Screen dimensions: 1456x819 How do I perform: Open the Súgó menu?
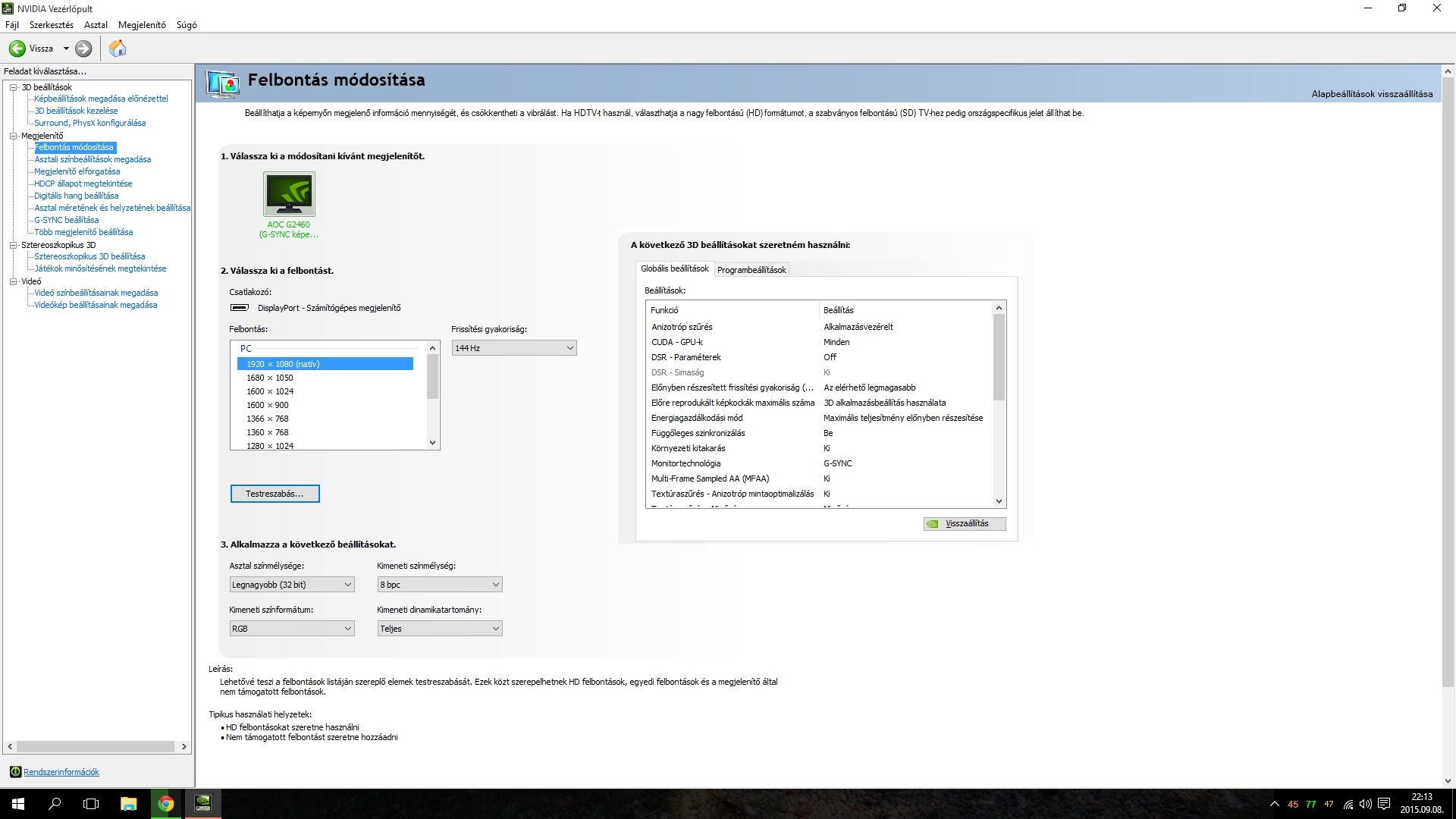(x=187, y=25)
